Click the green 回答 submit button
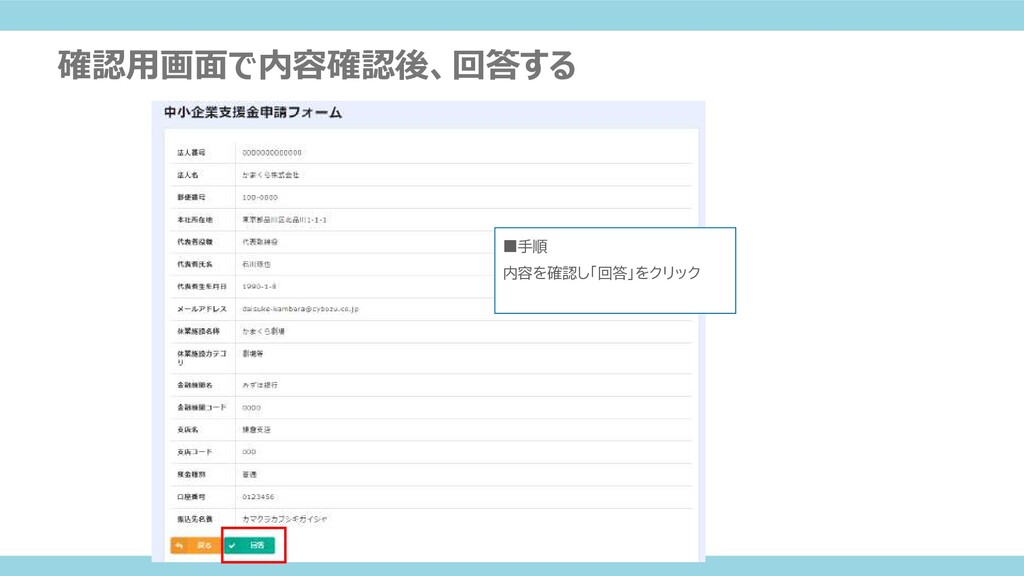1024x576 pixels. pyautogui.click(x=250, y=545)
